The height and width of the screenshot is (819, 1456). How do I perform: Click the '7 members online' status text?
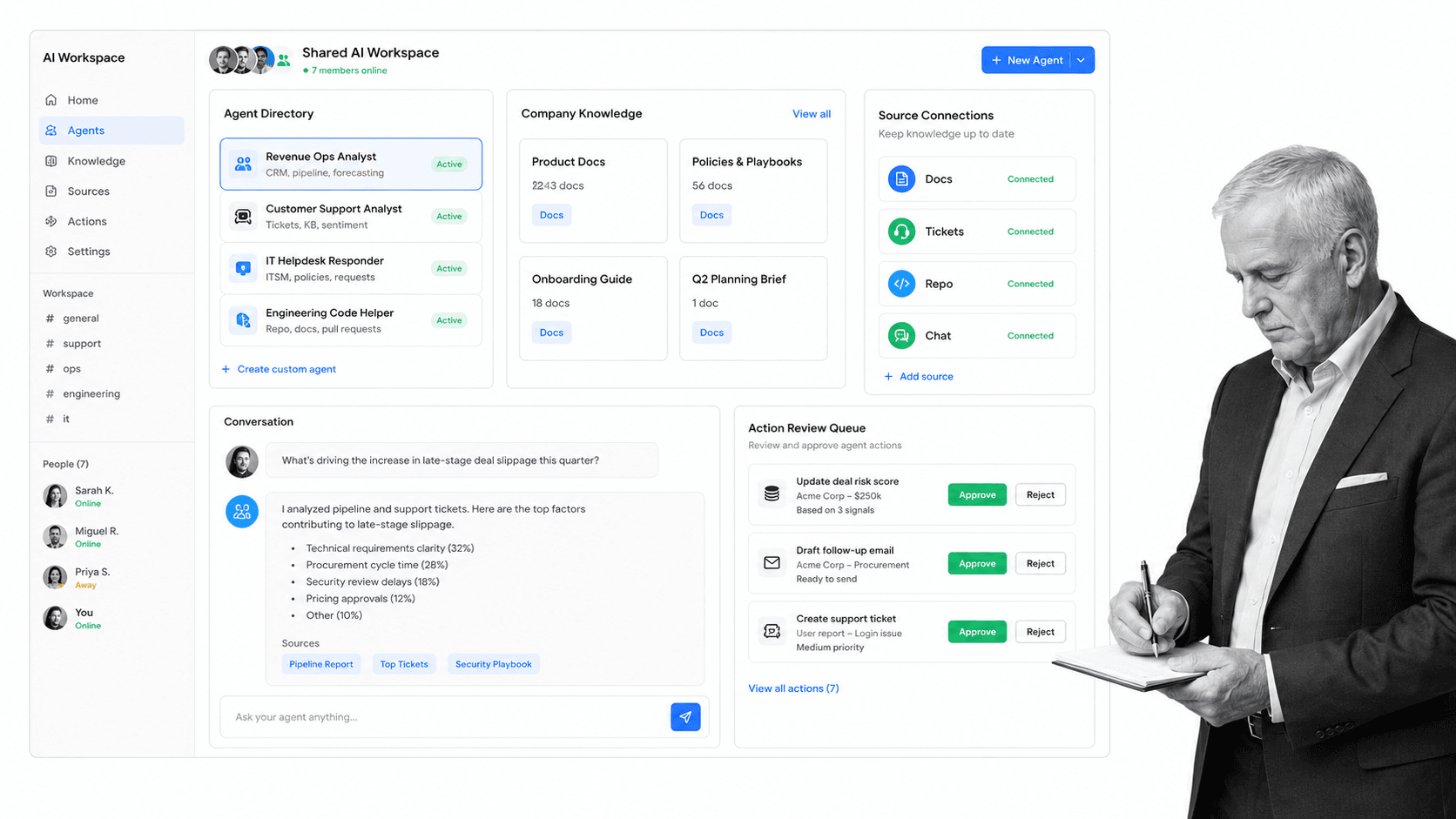pos(345,70)
